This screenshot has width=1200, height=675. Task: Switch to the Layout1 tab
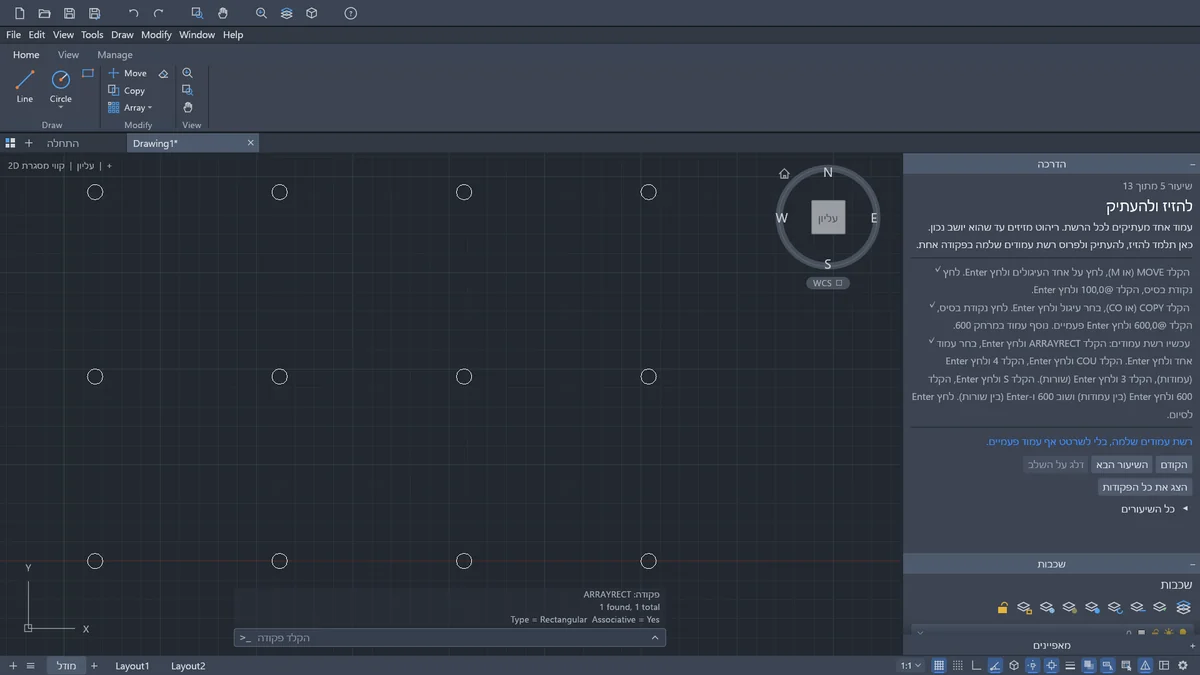(x=132, y=665)
